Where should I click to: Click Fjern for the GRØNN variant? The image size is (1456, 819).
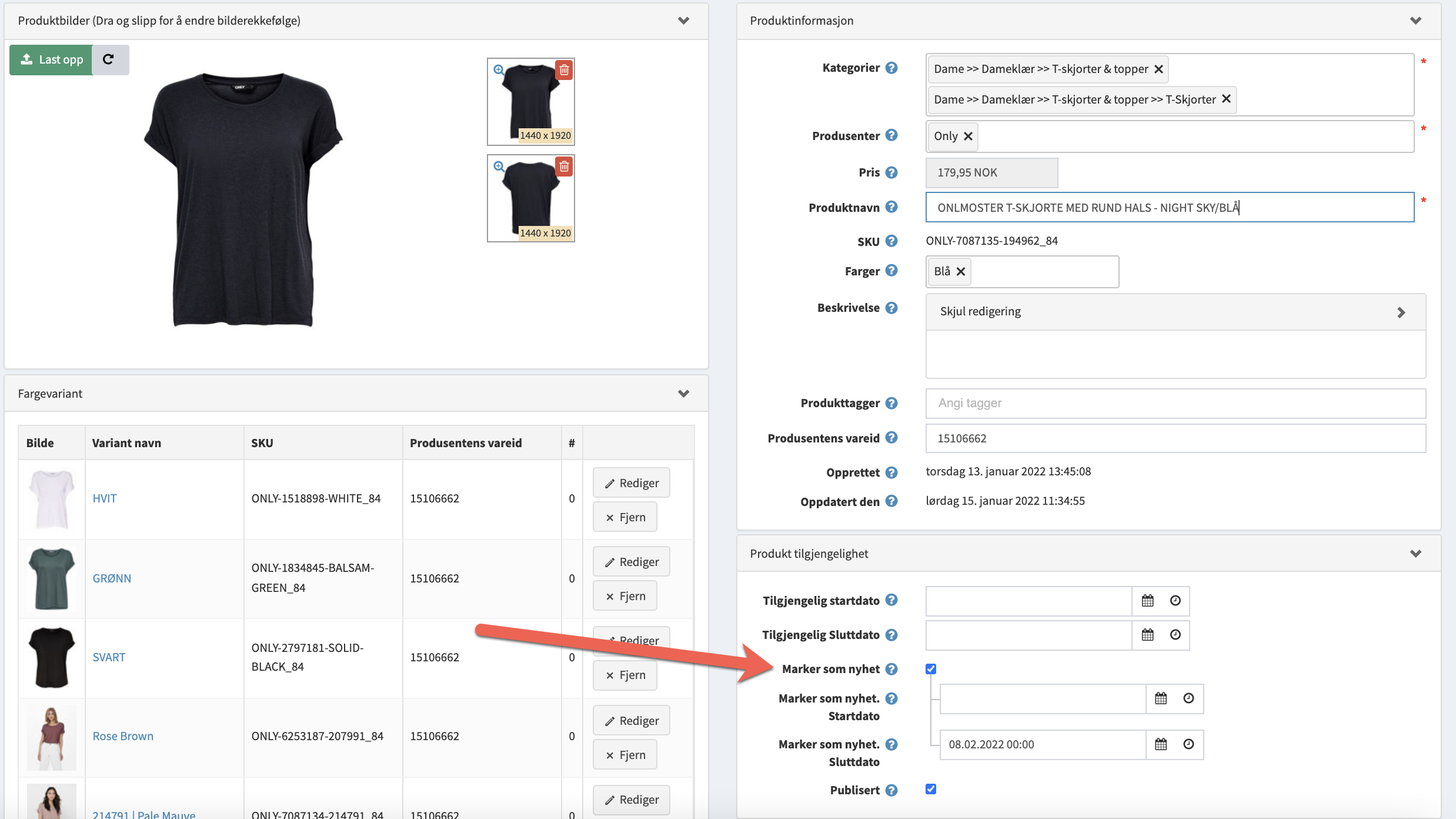[x=625, y=596]
